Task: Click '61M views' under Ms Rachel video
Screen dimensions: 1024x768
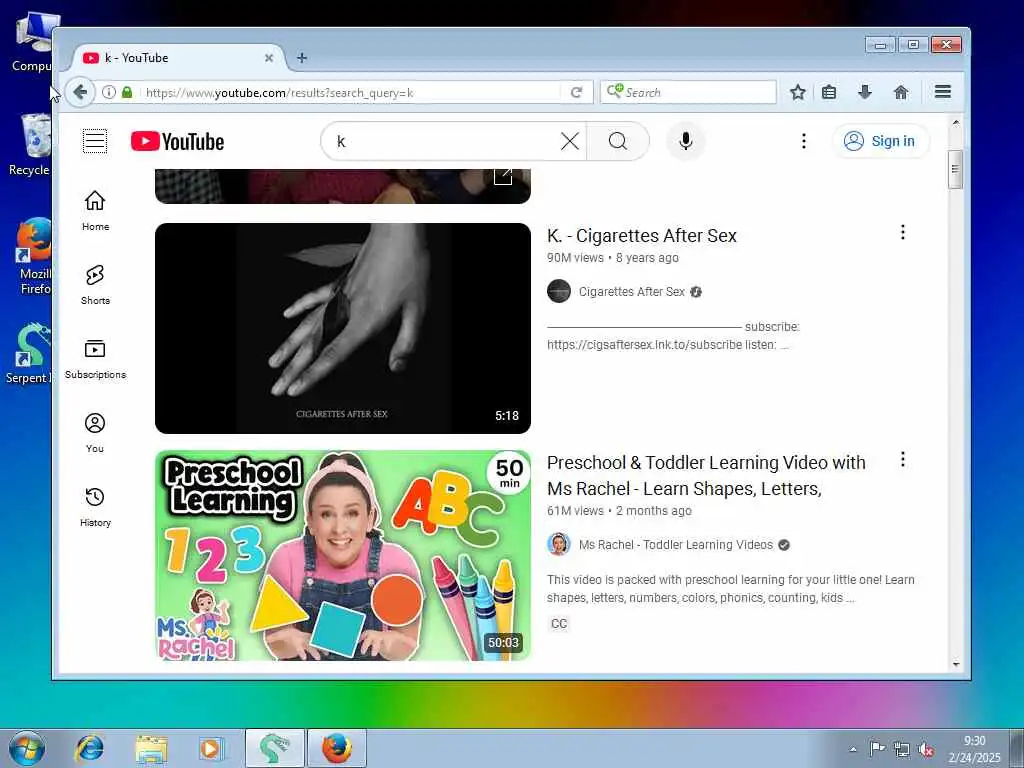Action: coord(575,511)
